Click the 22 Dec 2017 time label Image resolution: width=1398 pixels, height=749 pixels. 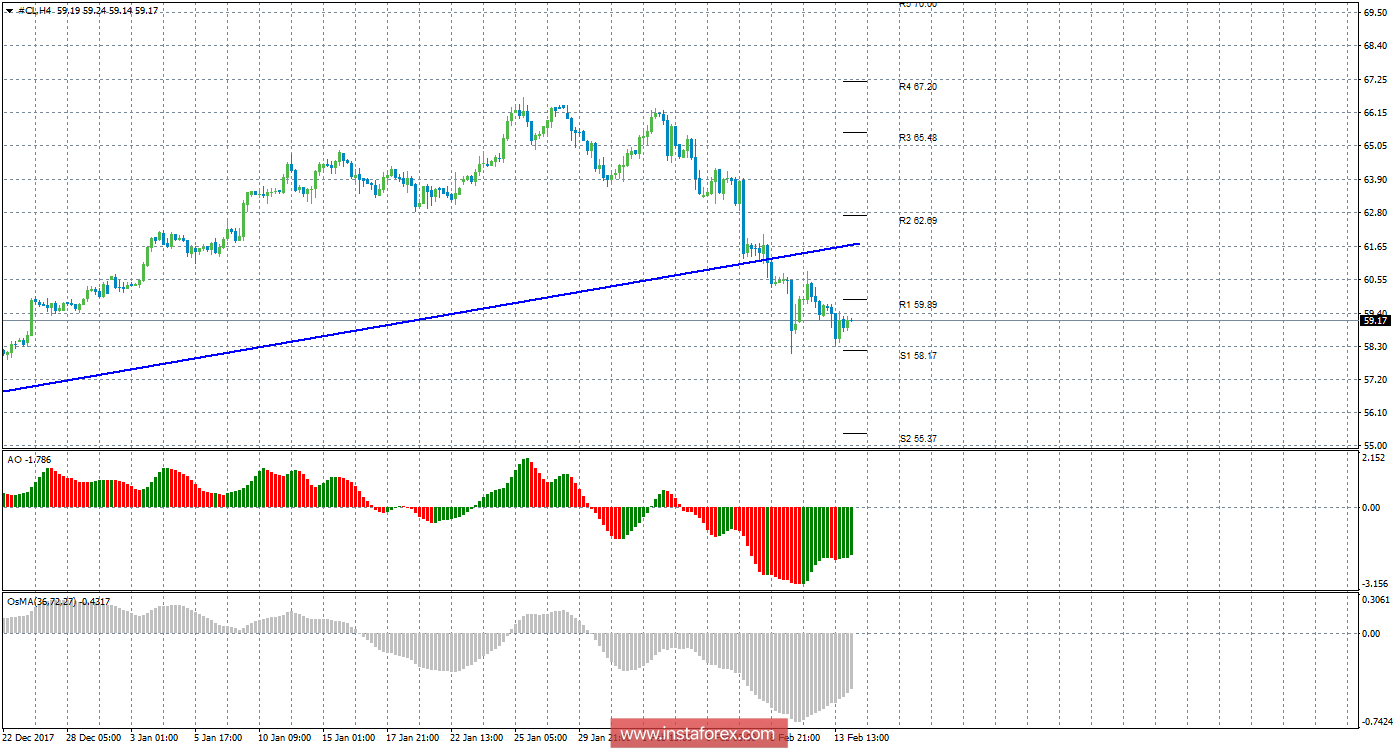click(28, 738)
